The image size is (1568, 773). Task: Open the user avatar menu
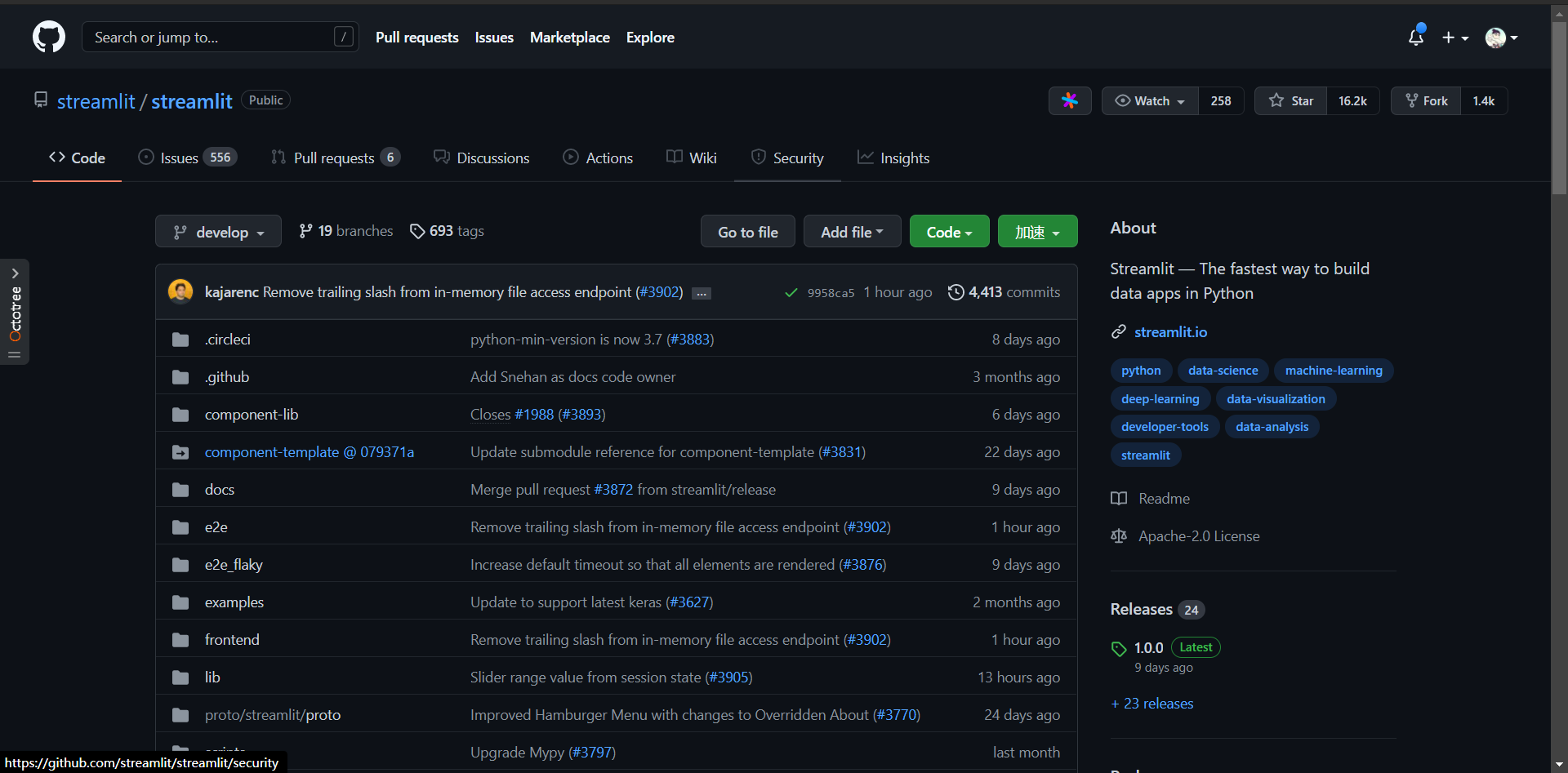(1501, 38)
